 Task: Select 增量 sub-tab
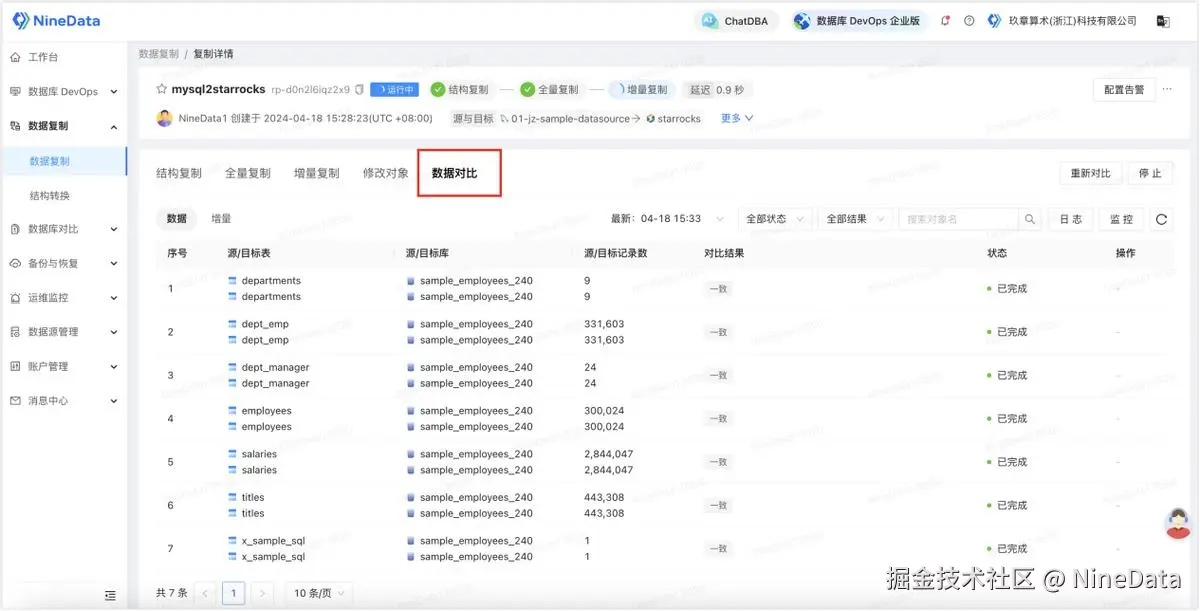pos(221,218)
